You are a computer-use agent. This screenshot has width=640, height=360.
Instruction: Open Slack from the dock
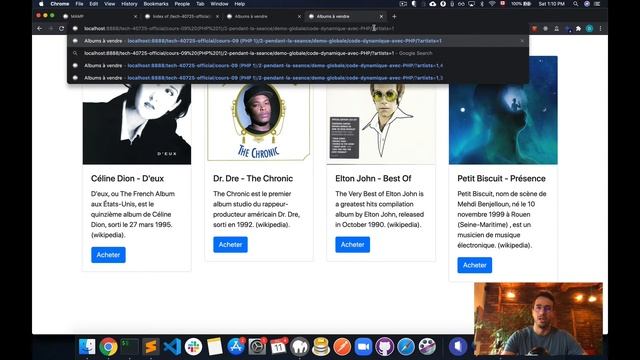[193, 347]
